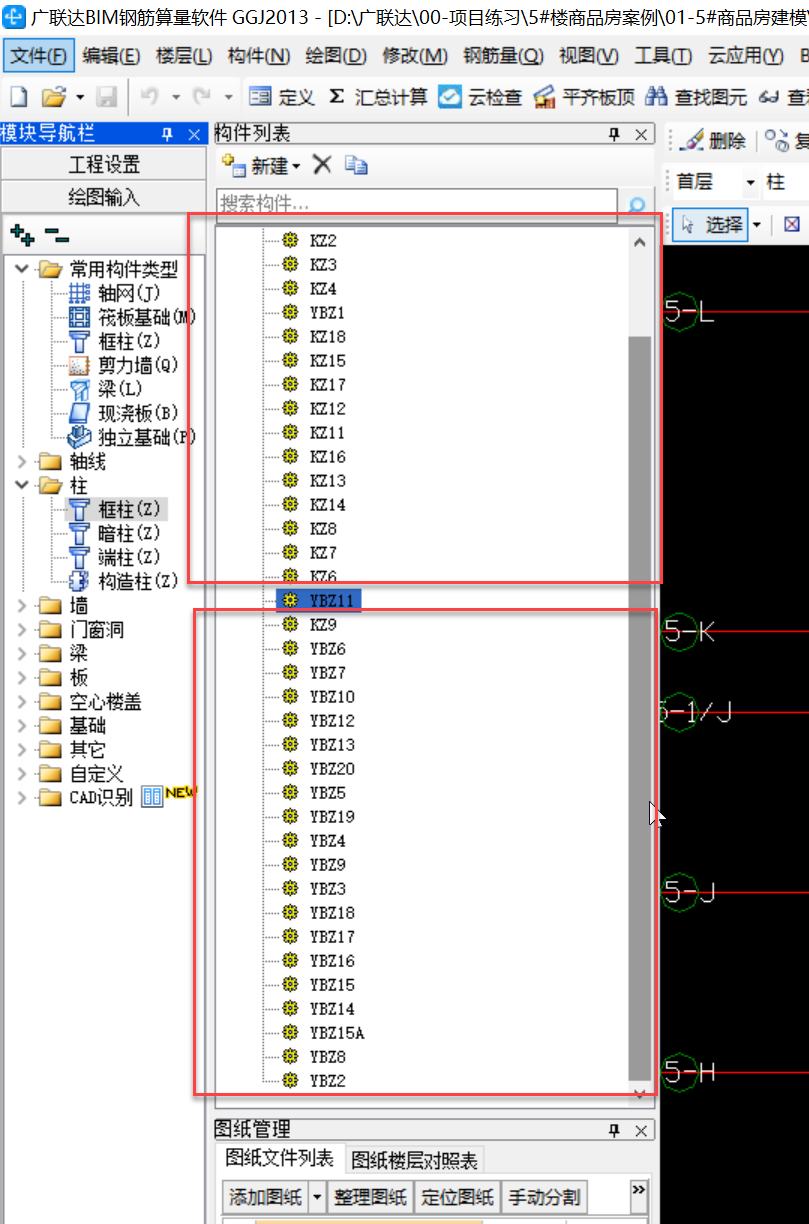The width and height of the screenshot is (809, 1224).
Task: Collapse the 柱 folder
Action: coord(22,485)
